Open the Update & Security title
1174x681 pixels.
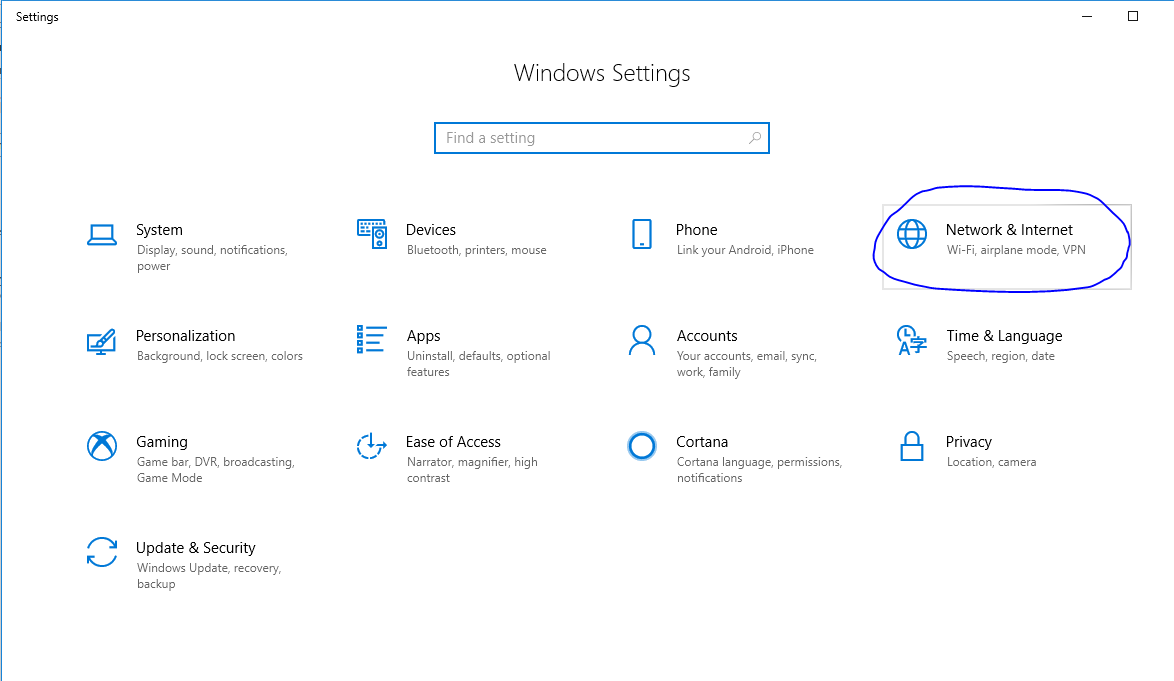click(195, 549)
